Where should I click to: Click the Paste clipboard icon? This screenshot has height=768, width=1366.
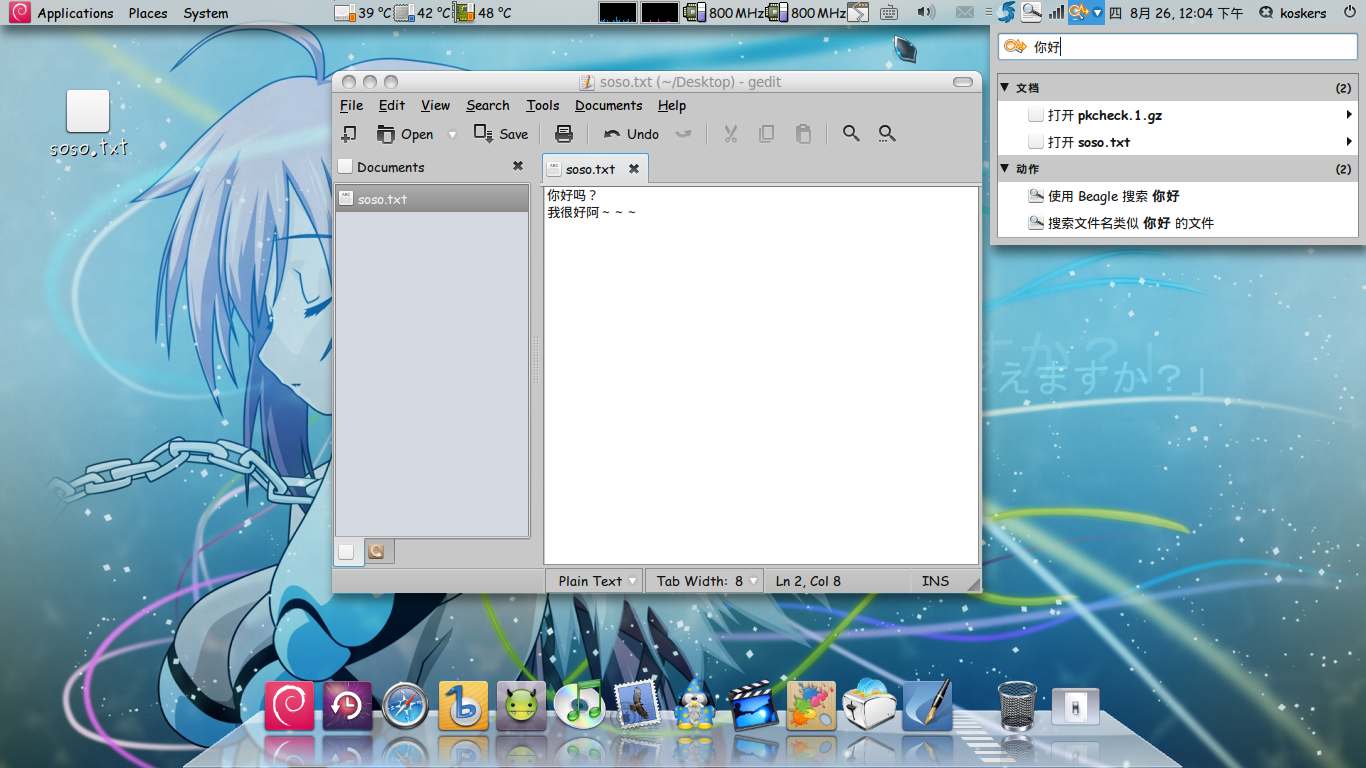click(803, 134)
